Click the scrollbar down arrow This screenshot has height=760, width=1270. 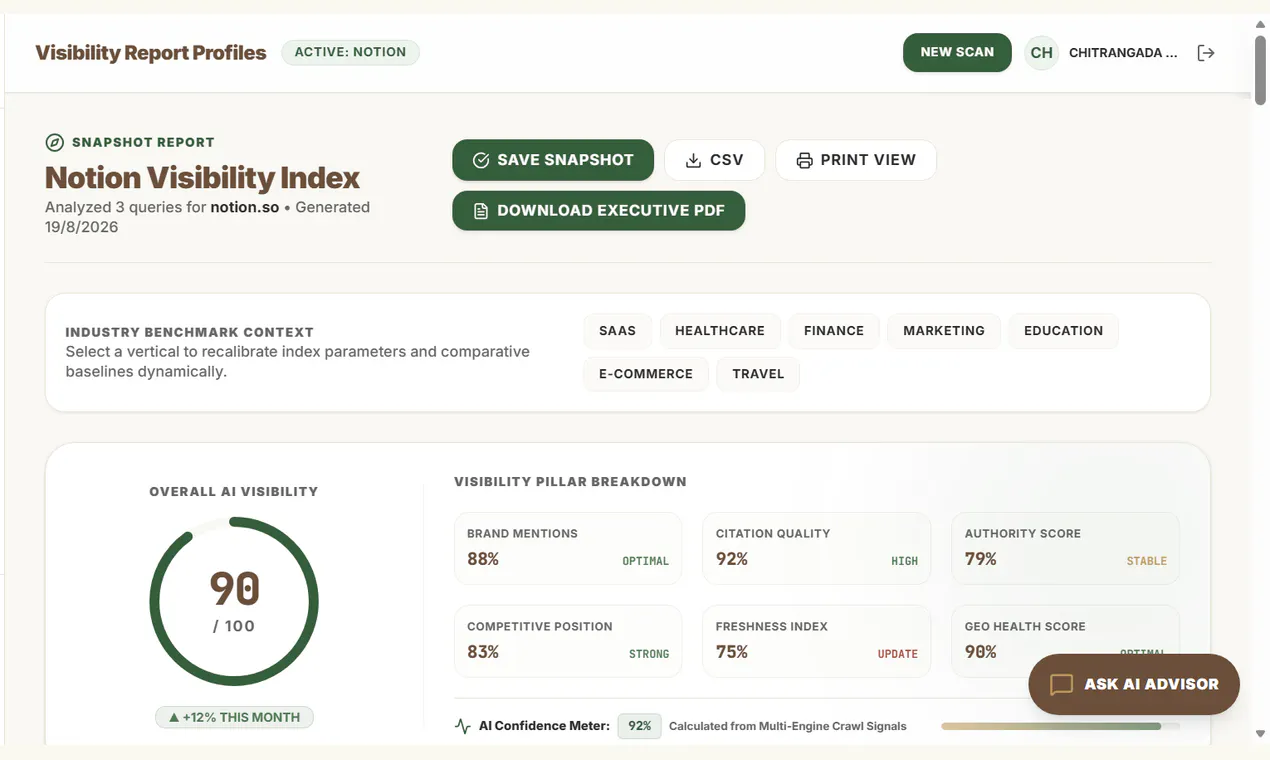click(x=1260, y=734)
